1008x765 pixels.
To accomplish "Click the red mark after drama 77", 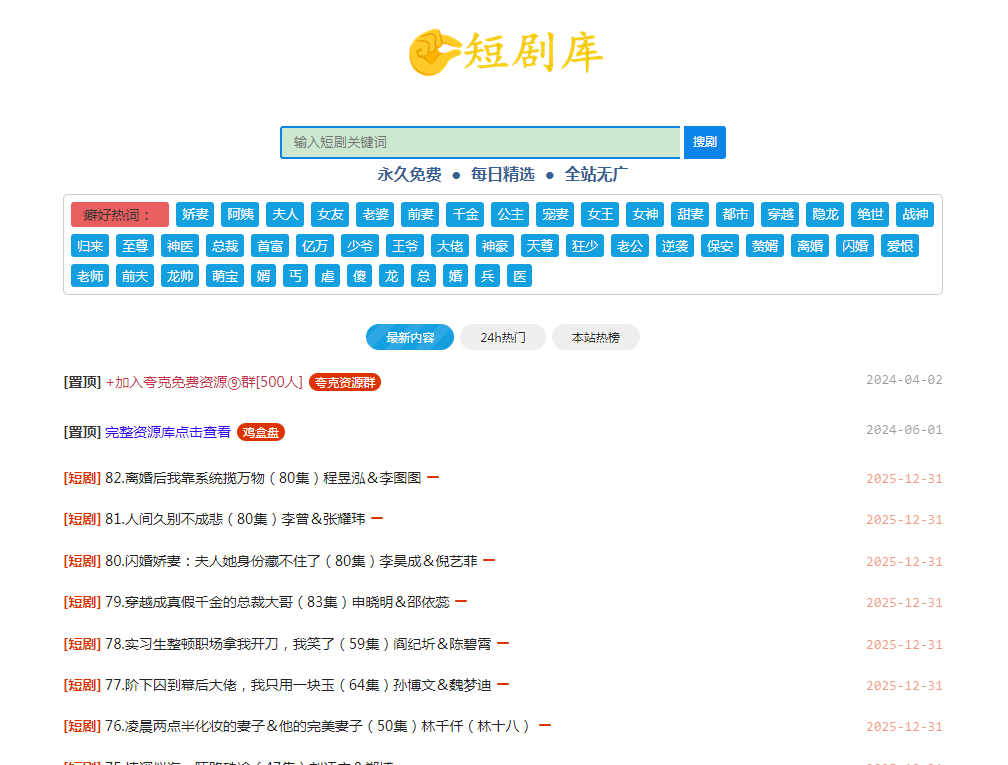I will pyautogui.click(x=503, y=685).
